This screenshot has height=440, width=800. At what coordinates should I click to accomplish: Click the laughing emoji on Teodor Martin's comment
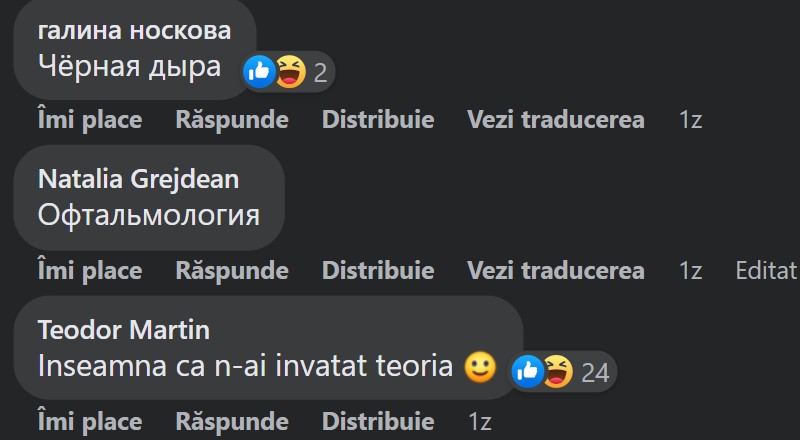557,372
